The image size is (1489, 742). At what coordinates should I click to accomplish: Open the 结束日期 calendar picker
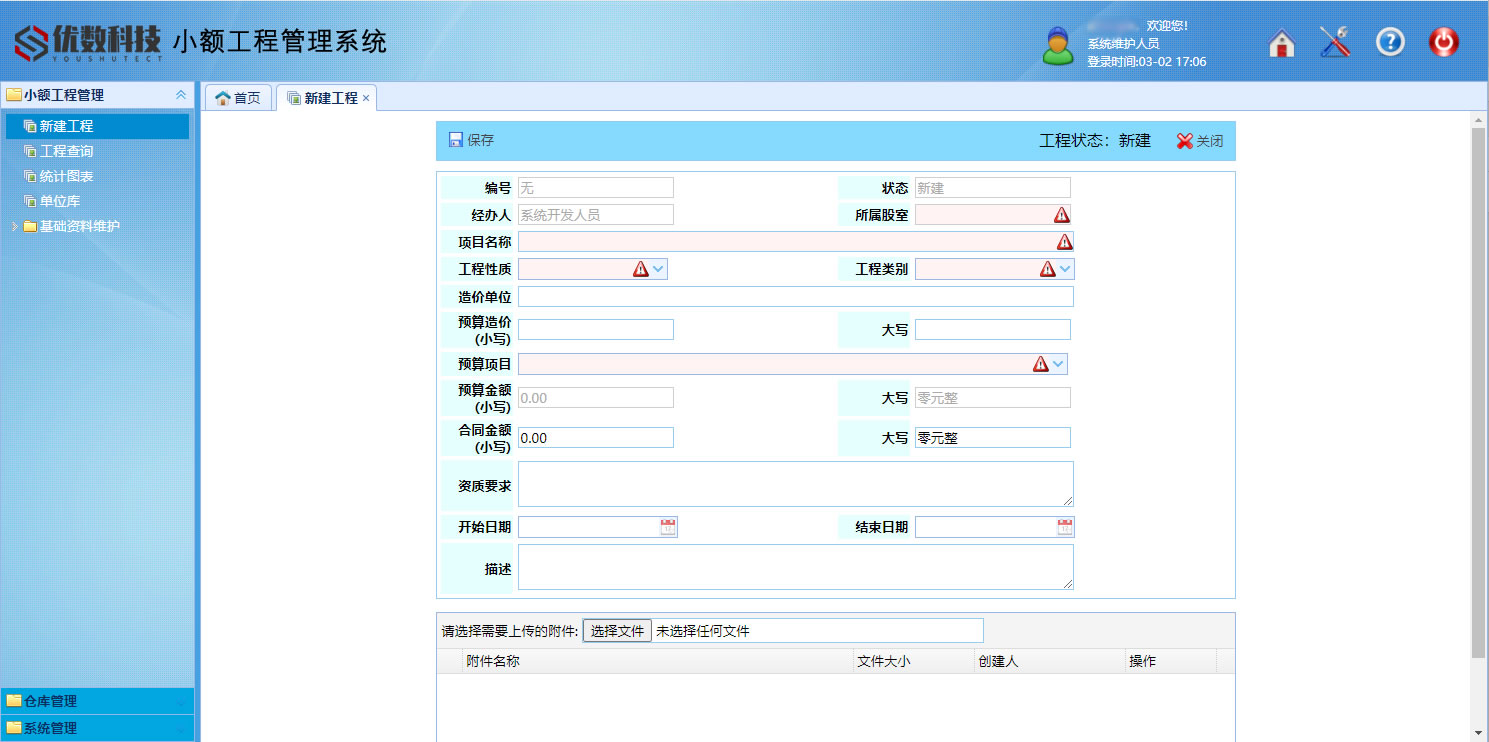coord(1065,527)
